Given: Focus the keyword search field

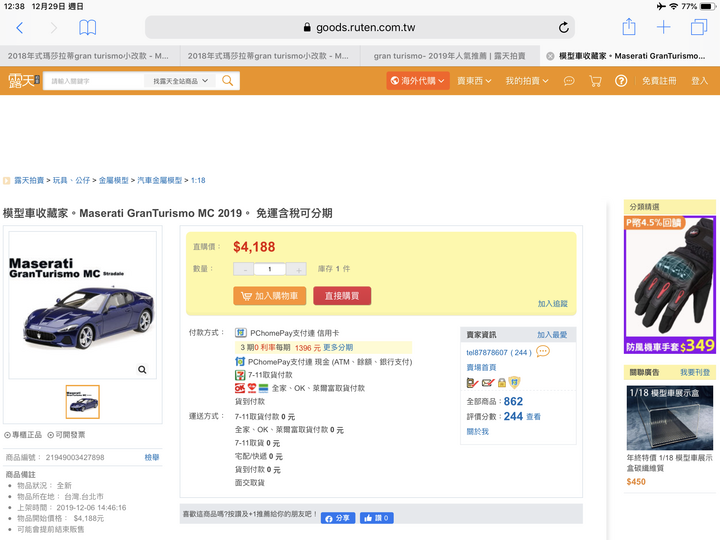Looking at the screenshot, I should 94,81.
